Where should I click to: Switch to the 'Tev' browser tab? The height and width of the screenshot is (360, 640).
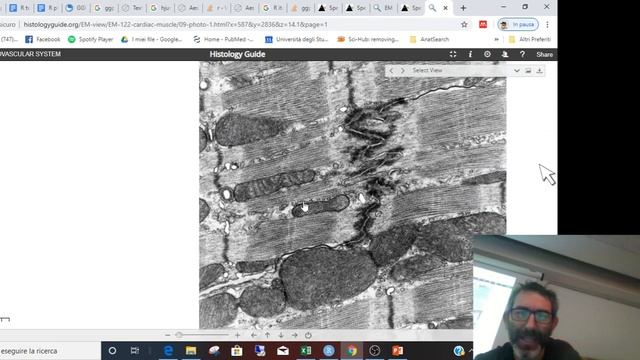[x=132, y=8]
